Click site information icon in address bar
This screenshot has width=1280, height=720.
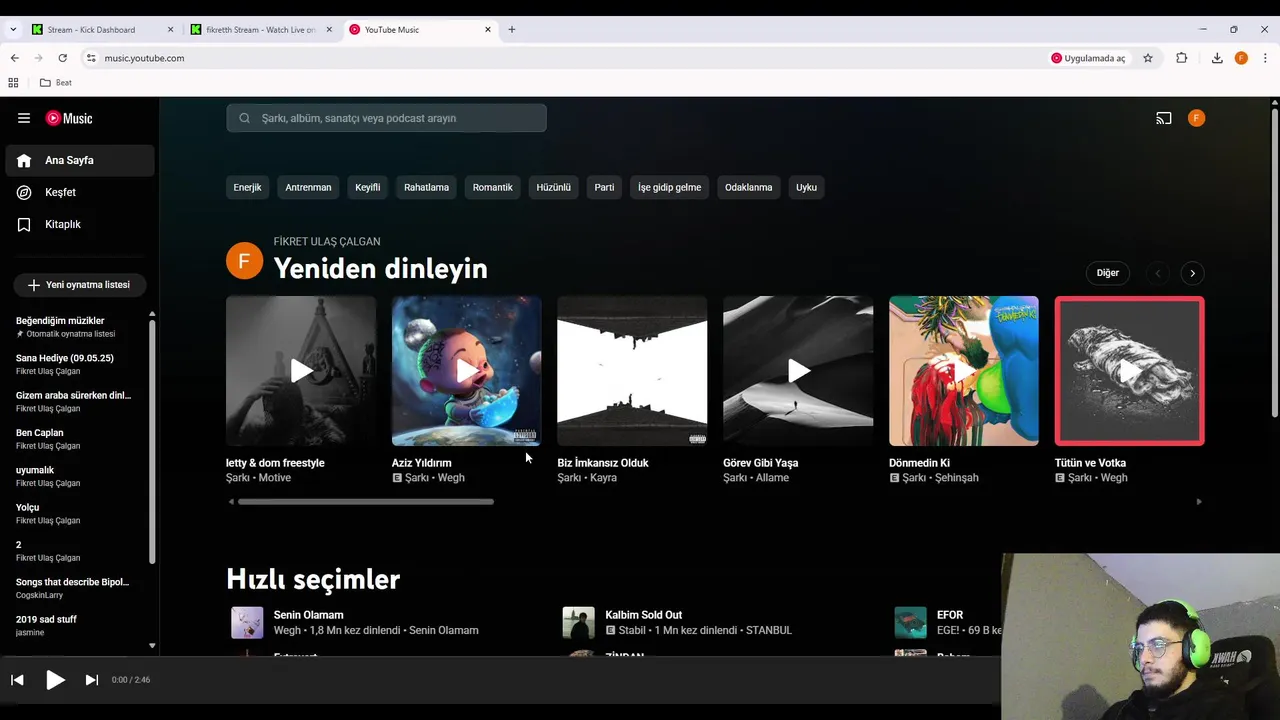coord(91,58)
